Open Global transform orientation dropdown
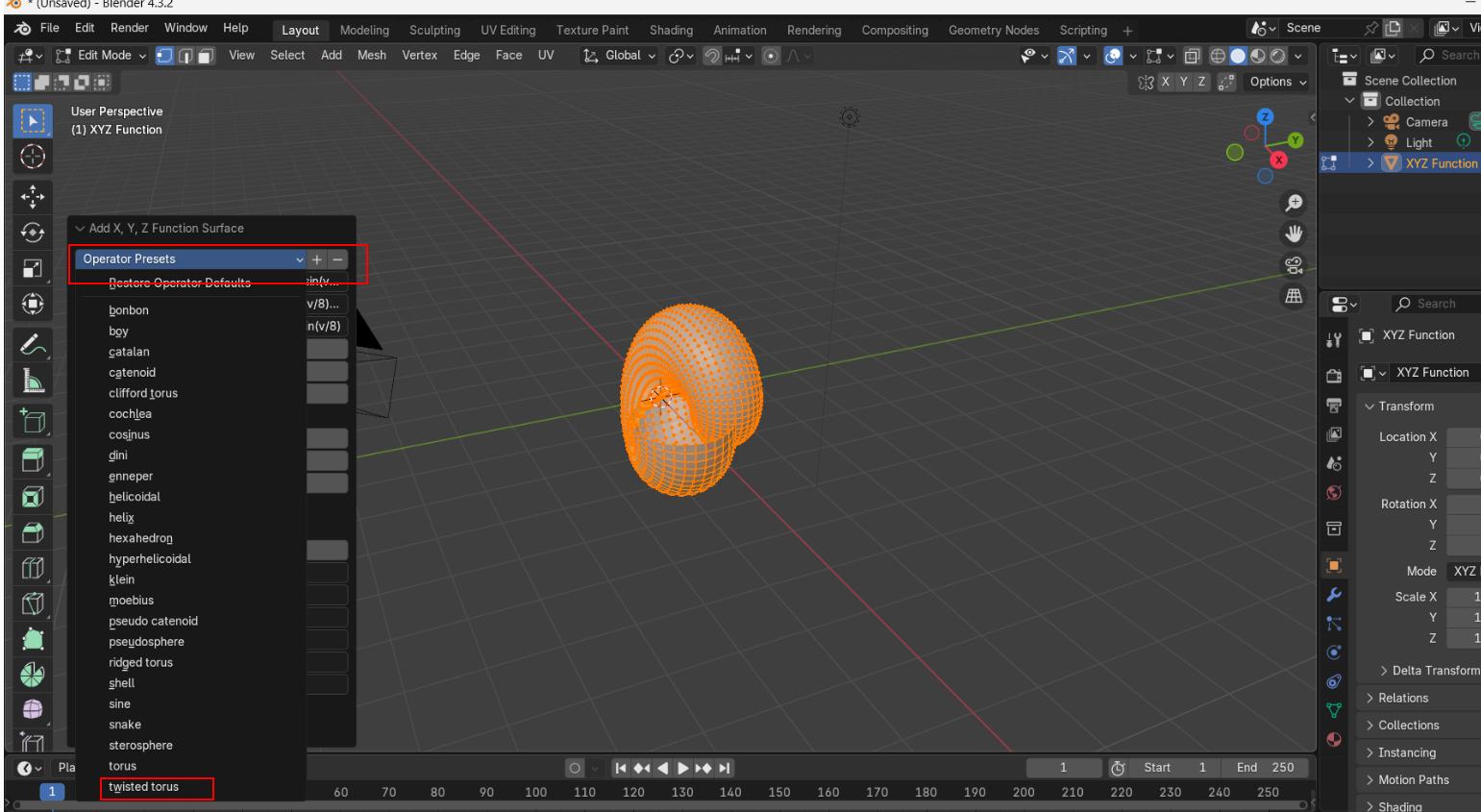The height and width of the screenshot is (812, 1481). pyautogui.click(x=620, y=56)
